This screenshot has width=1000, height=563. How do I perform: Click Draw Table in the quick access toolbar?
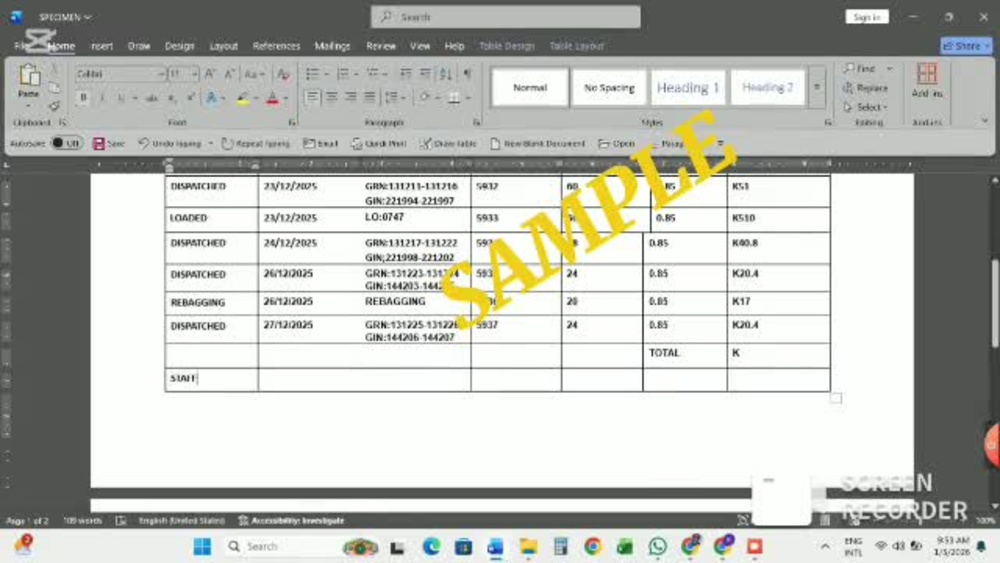coord(448,143)
